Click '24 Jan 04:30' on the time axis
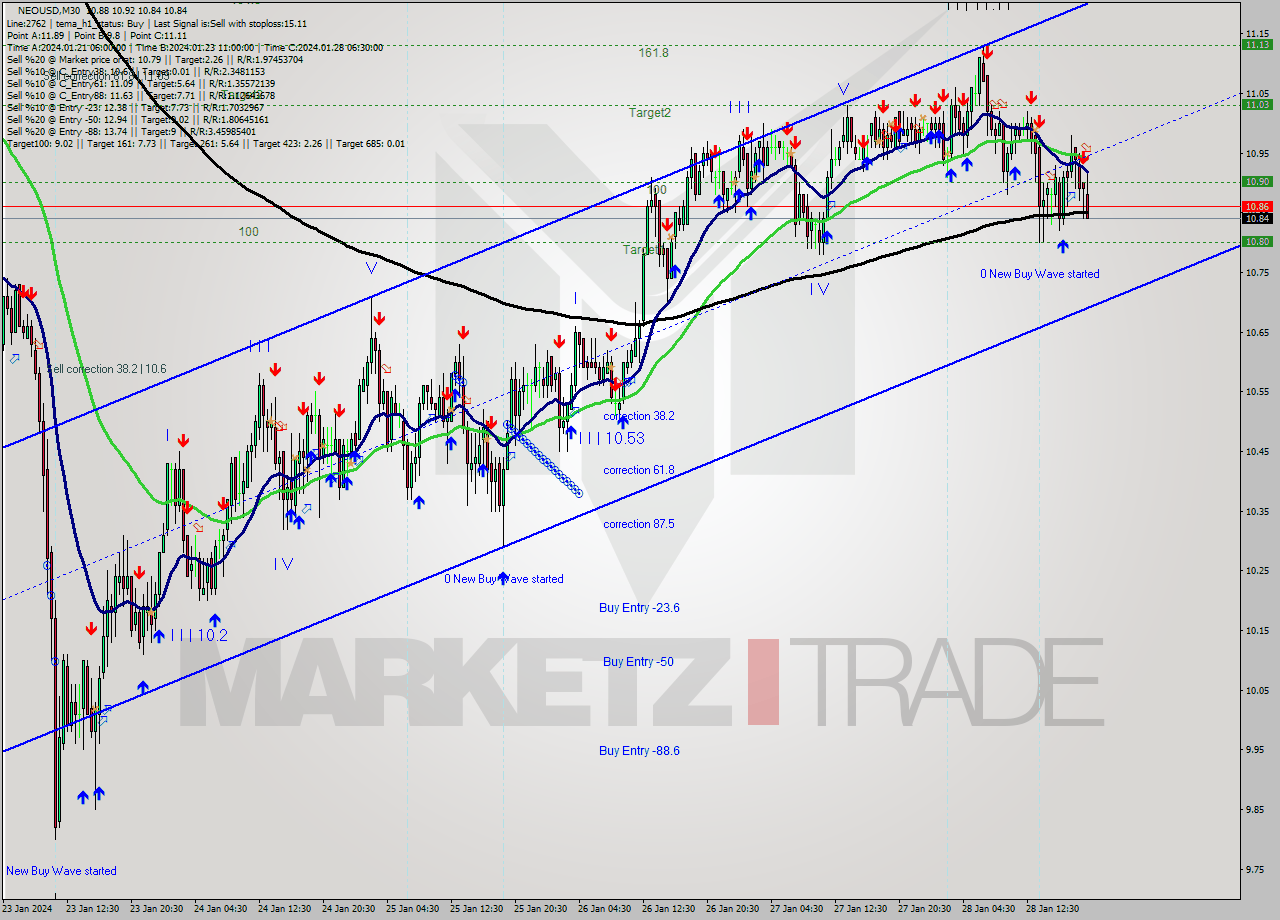The image size is (1280, 920). coord(220,909)
